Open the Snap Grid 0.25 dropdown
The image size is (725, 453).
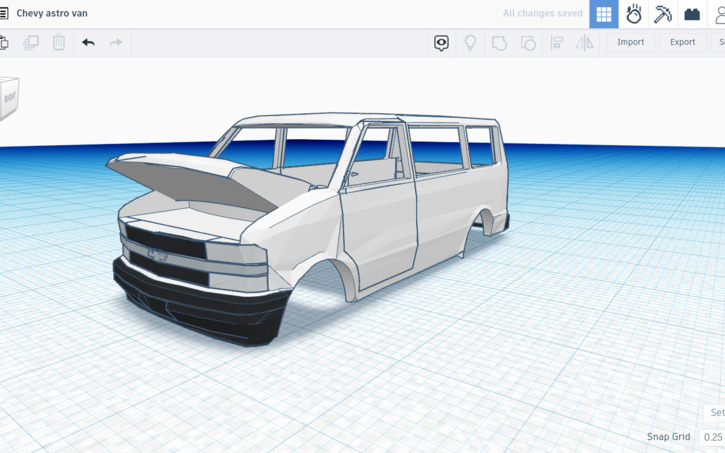tap(713, 437)
